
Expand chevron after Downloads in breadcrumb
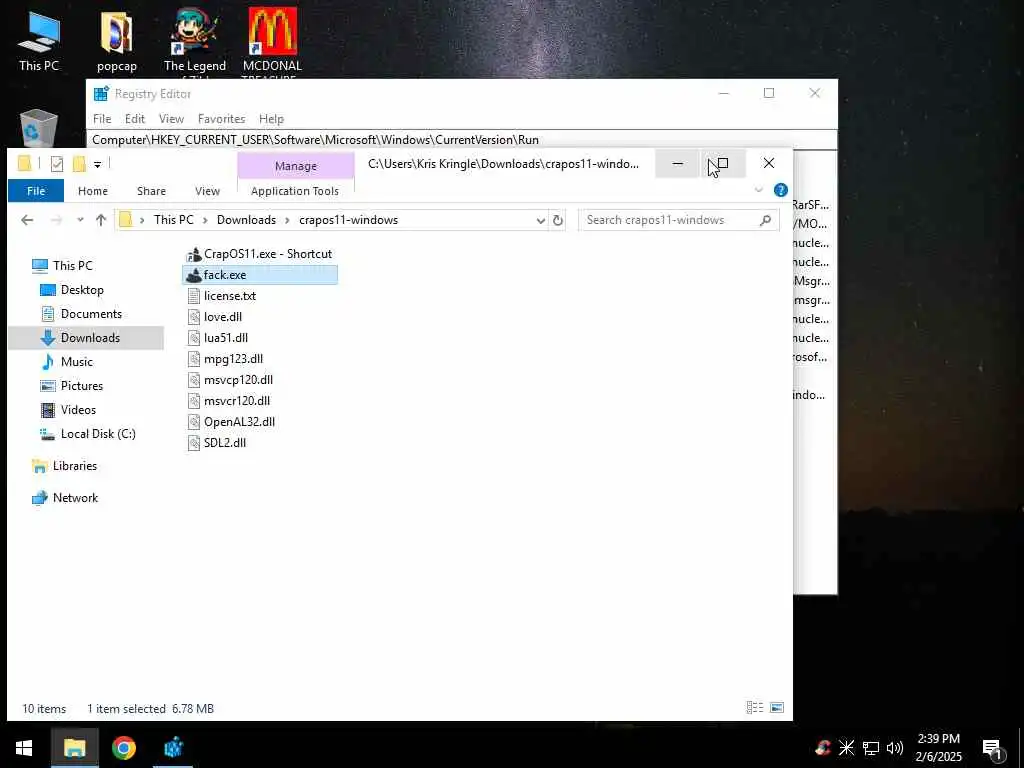point(287,220)
